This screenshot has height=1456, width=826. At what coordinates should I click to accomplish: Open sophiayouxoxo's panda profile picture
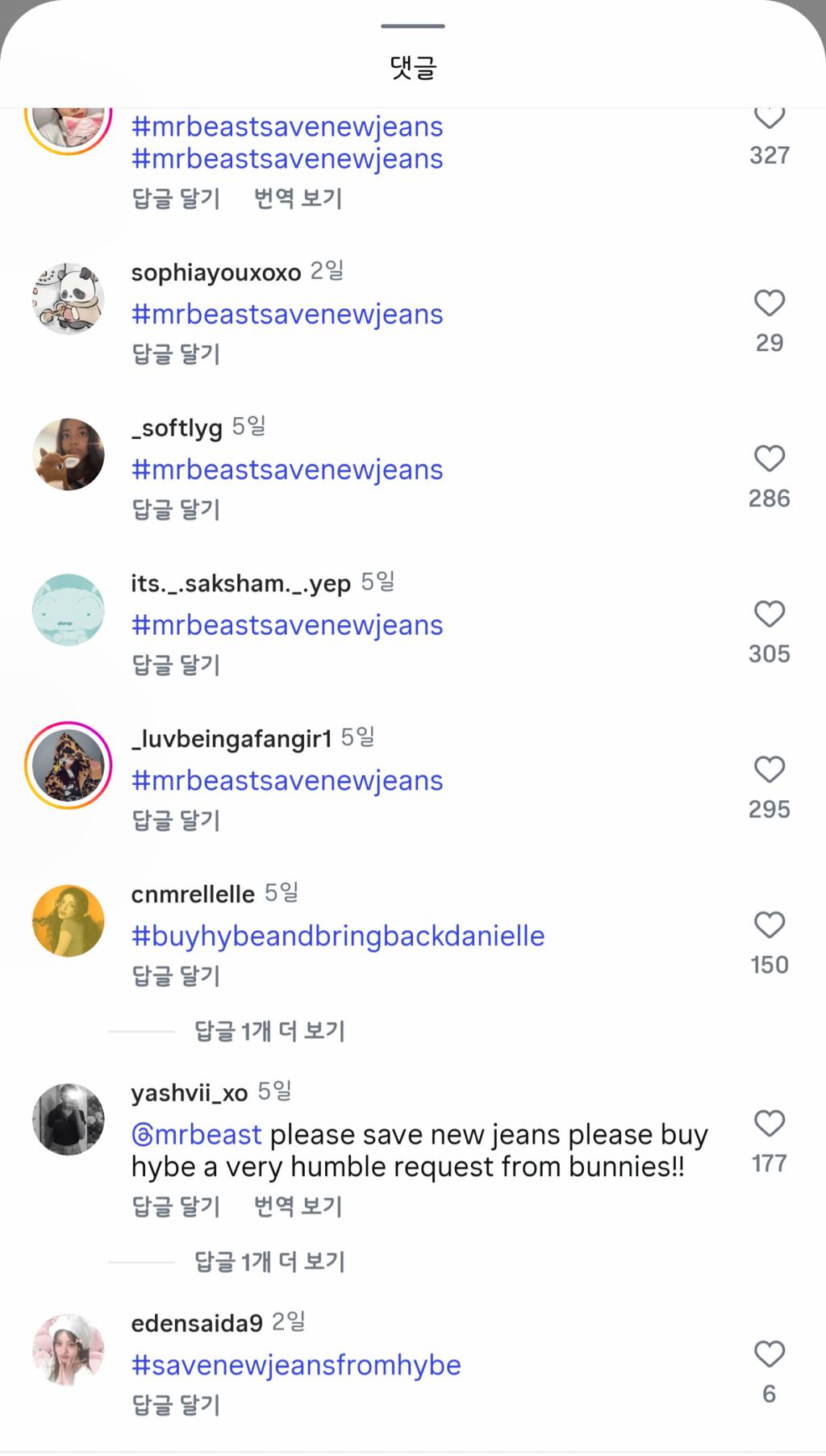pyautogui.click(x=69, y=298)
